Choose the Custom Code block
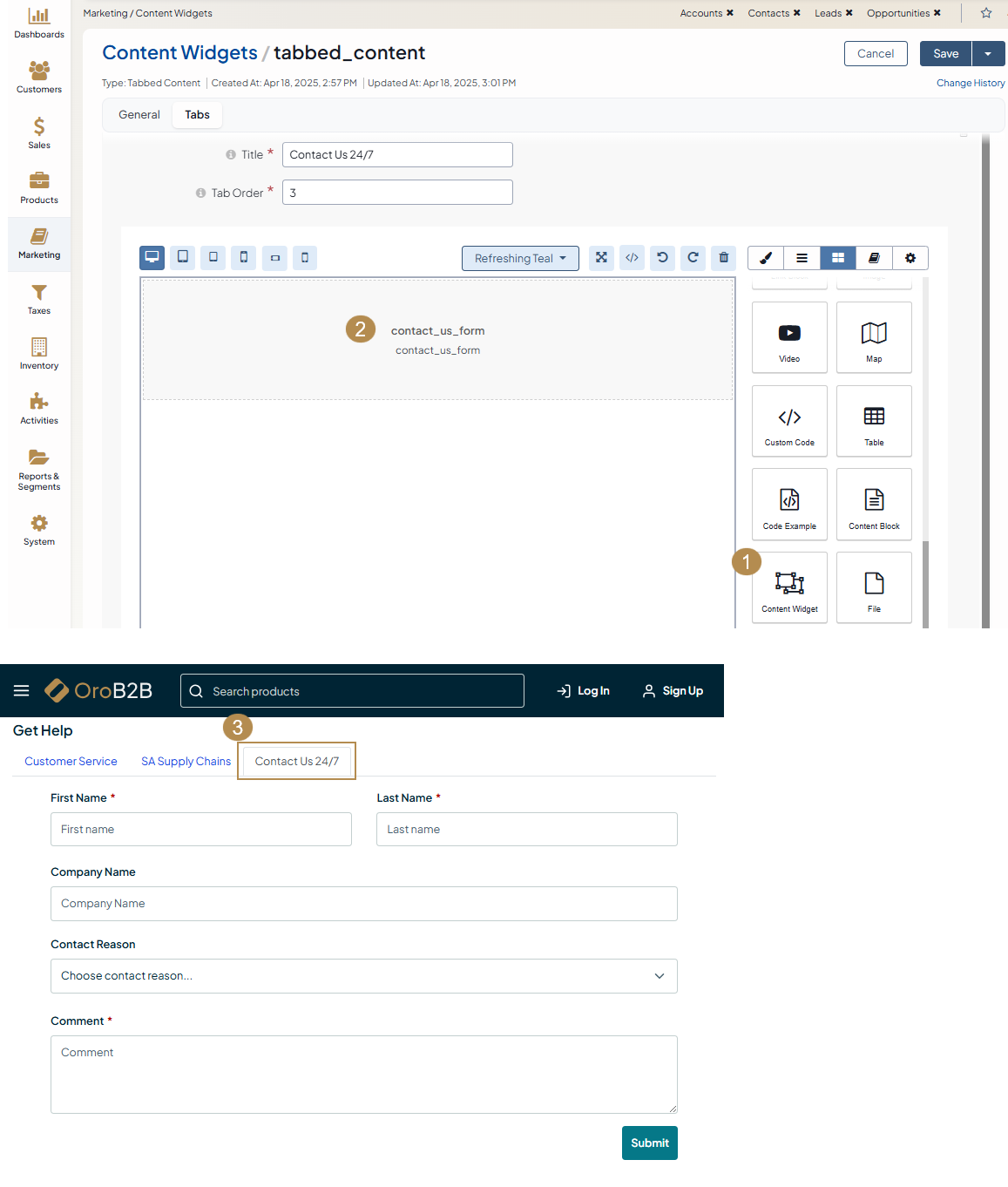This screenshot has width=1008, height=1187. pos(789,422)
